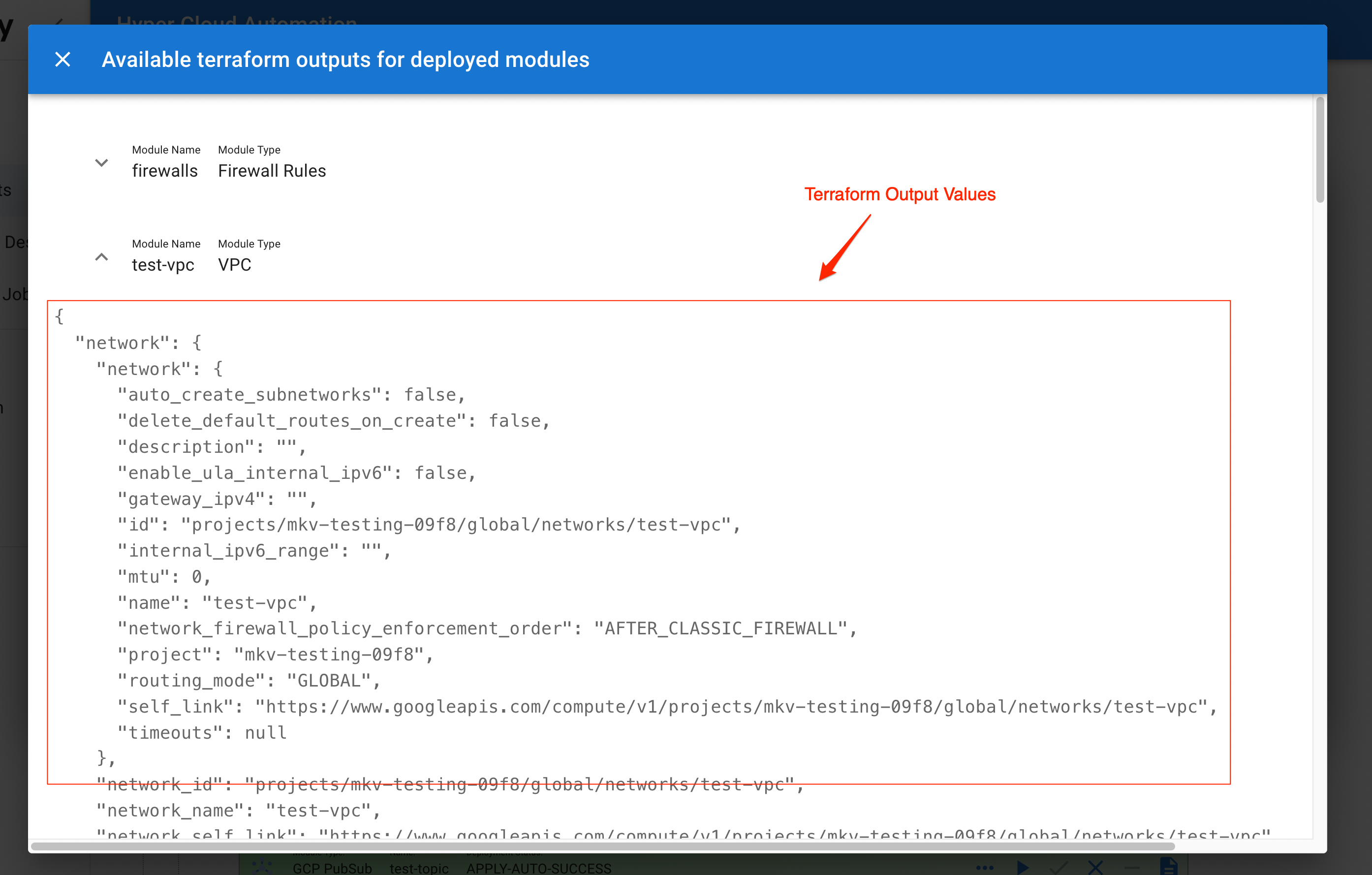Close the terraform outputs dialog

pos(62,59)
